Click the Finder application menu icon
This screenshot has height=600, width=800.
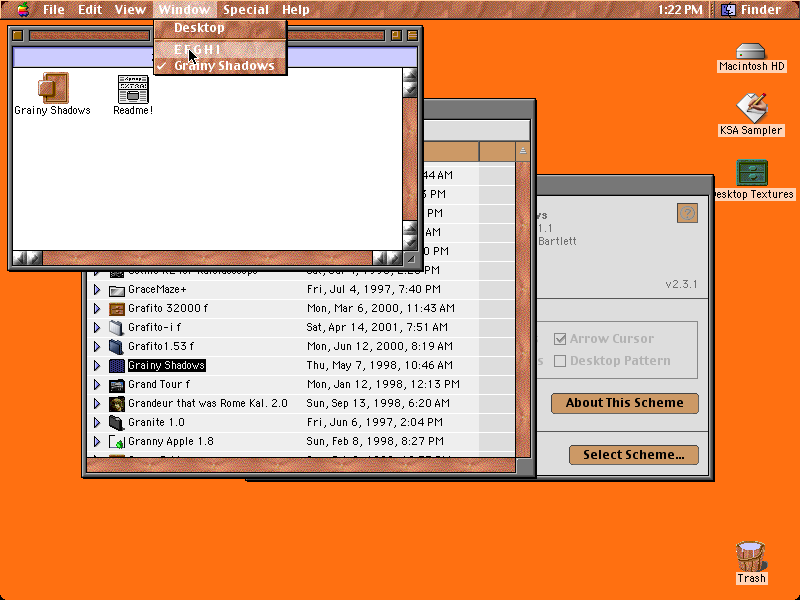(728, 10)
